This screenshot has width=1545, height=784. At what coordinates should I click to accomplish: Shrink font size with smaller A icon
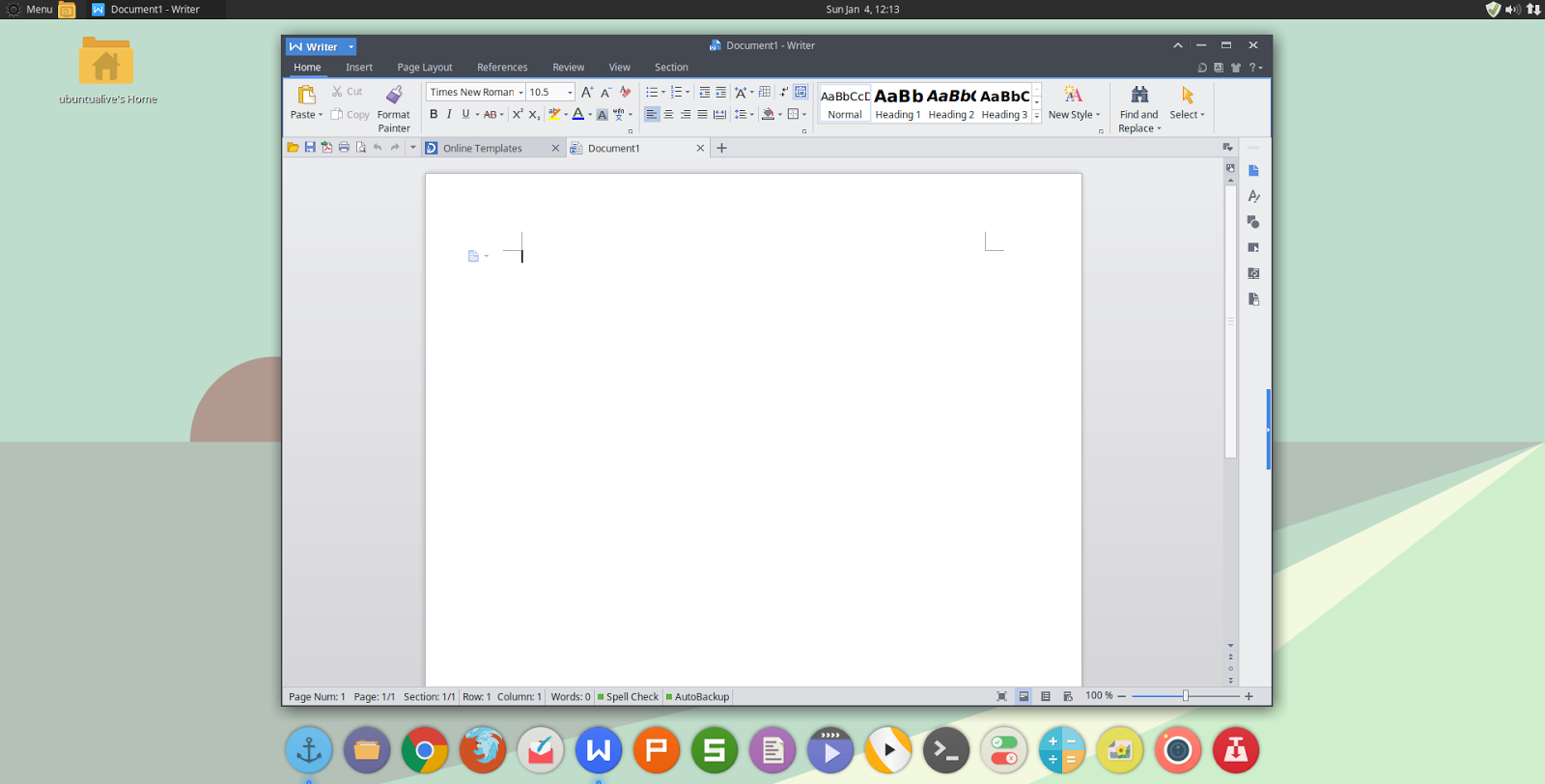tap(605, 93)
